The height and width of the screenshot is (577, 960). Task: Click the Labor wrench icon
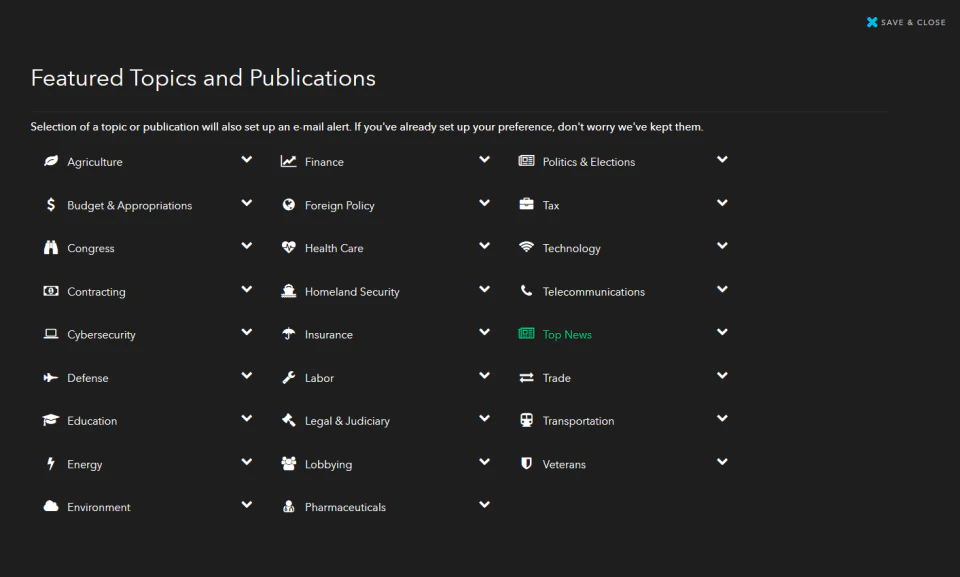tap(288, 377)
